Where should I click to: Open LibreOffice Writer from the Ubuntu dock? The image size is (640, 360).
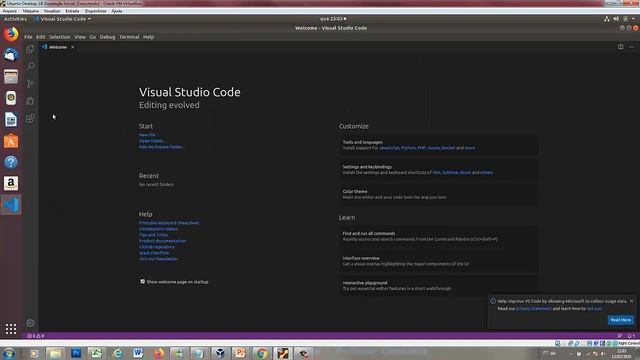point(11,120)
